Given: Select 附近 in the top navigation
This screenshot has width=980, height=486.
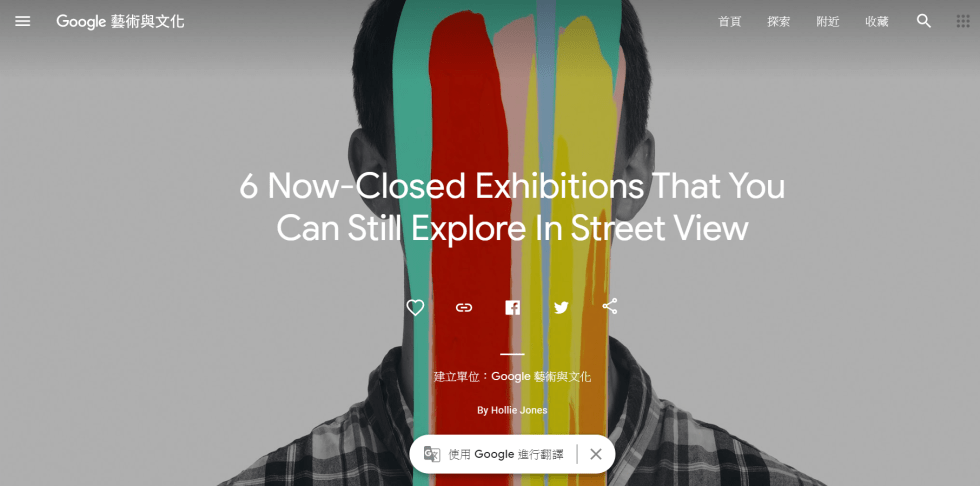Looking at the screenshot, I should (x=828, y=21).
